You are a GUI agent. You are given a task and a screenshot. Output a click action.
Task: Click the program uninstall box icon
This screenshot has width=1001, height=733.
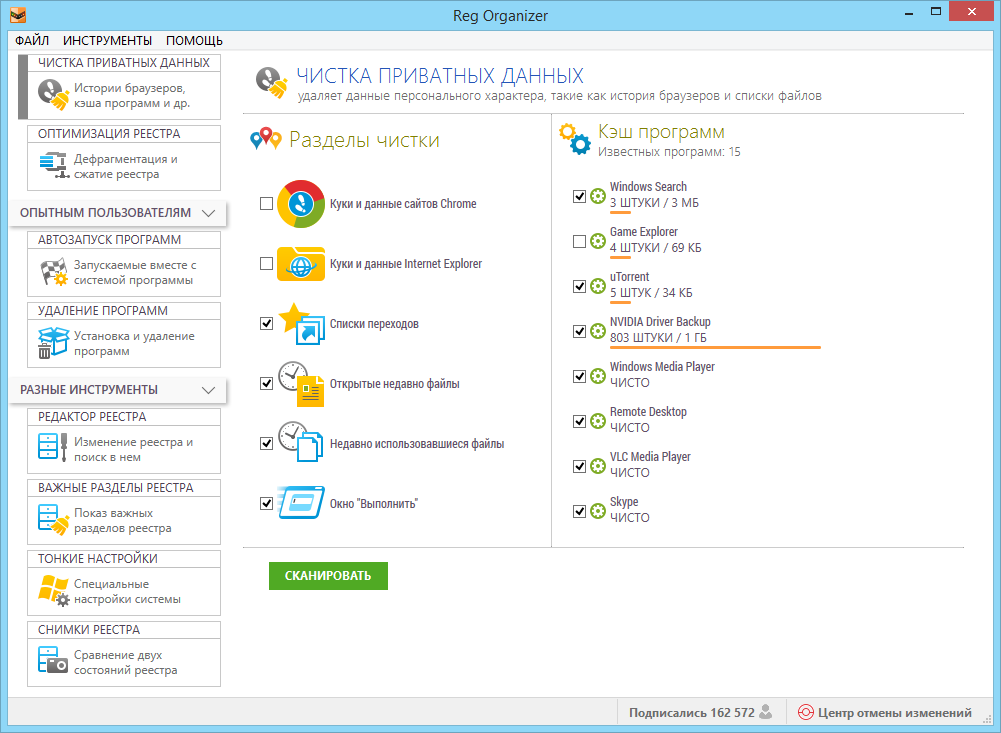tap(53, 343)
